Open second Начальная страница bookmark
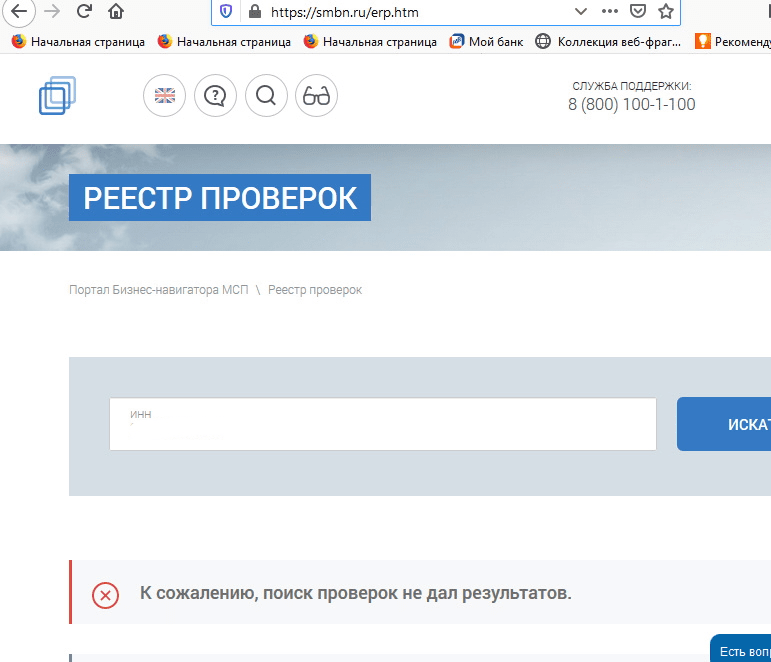The width and height of the screenshot is (771, 662). [224, 42]
